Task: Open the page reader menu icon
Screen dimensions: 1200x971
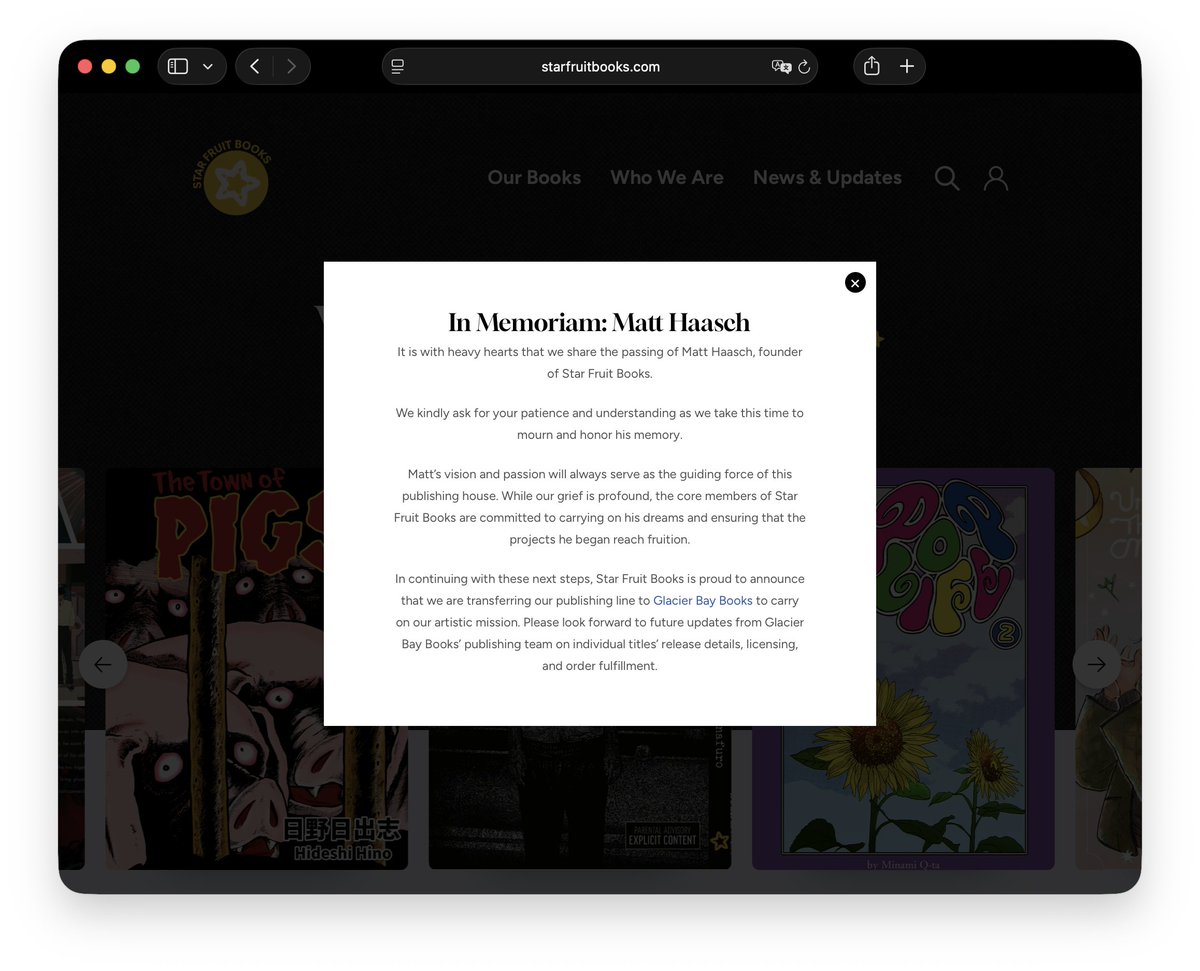Action: tap(398, 67)
